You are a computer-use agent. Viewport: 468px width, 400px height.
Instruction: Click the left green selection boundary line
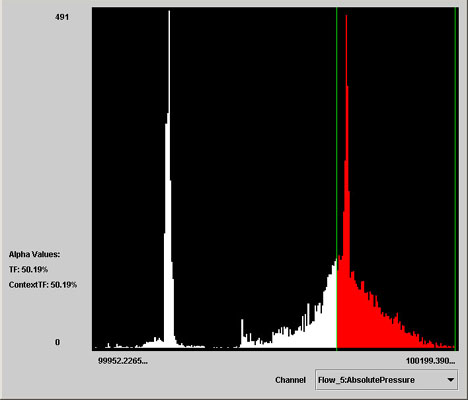click(336, 178)
